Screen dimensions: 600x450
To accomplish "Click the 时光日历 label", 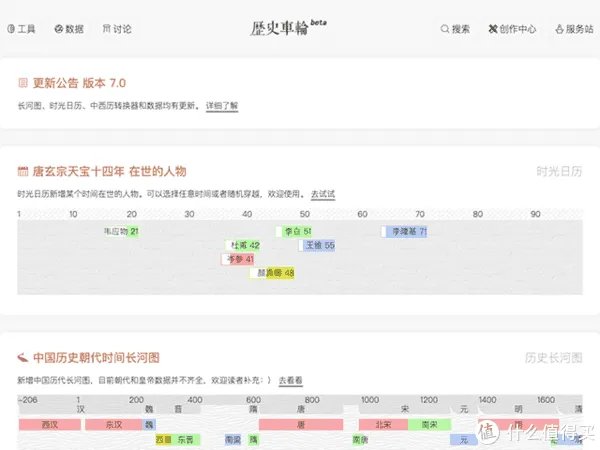I will [x=559, y=171].
